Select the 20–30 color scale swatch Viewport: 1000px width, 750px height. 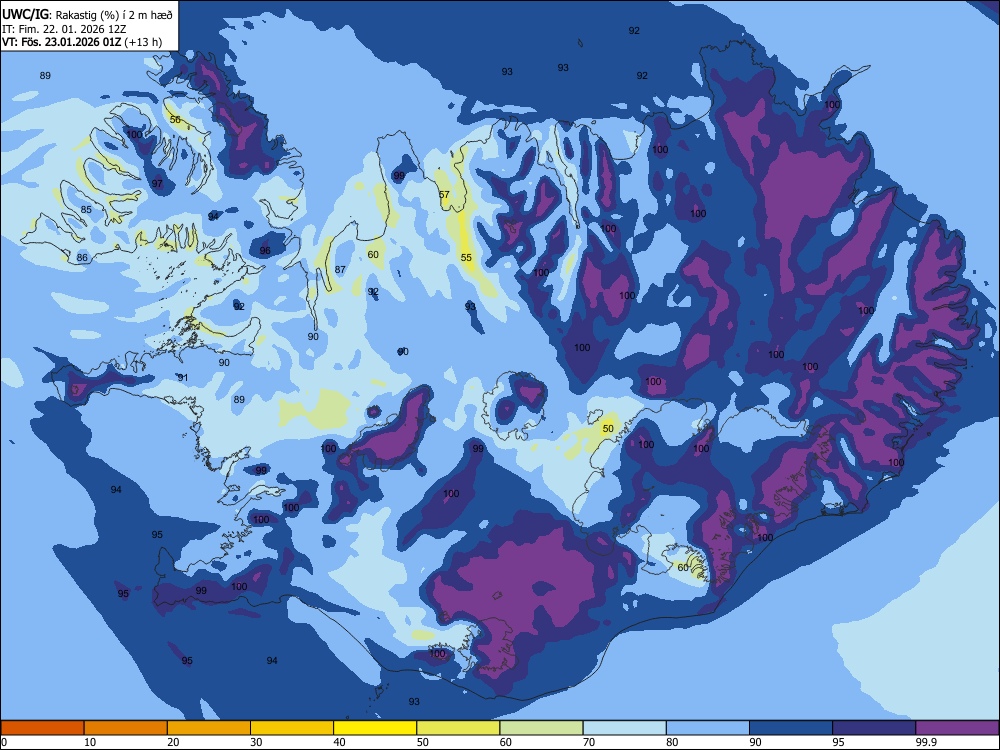click(x=209, y=728)
